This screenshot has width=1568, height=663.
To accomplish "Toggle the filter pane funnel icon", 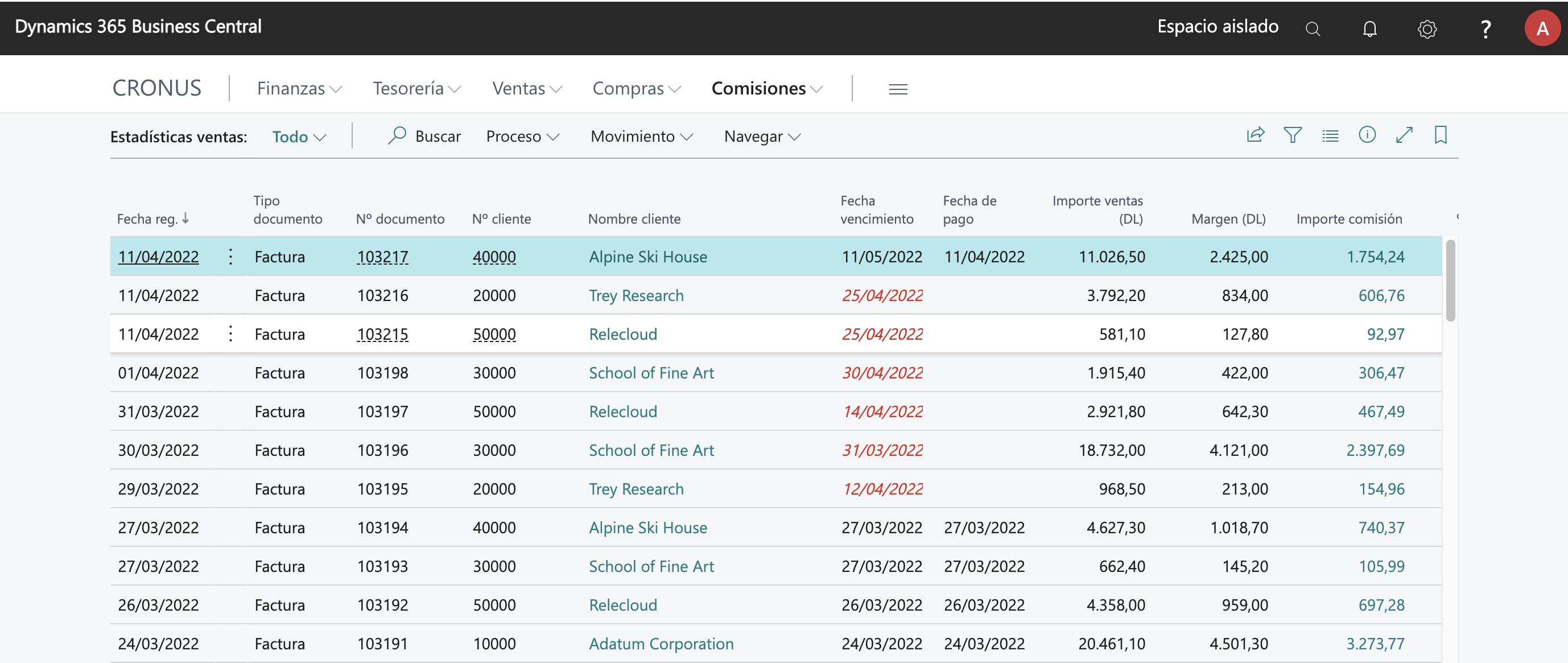I will tap(1292, 134).
